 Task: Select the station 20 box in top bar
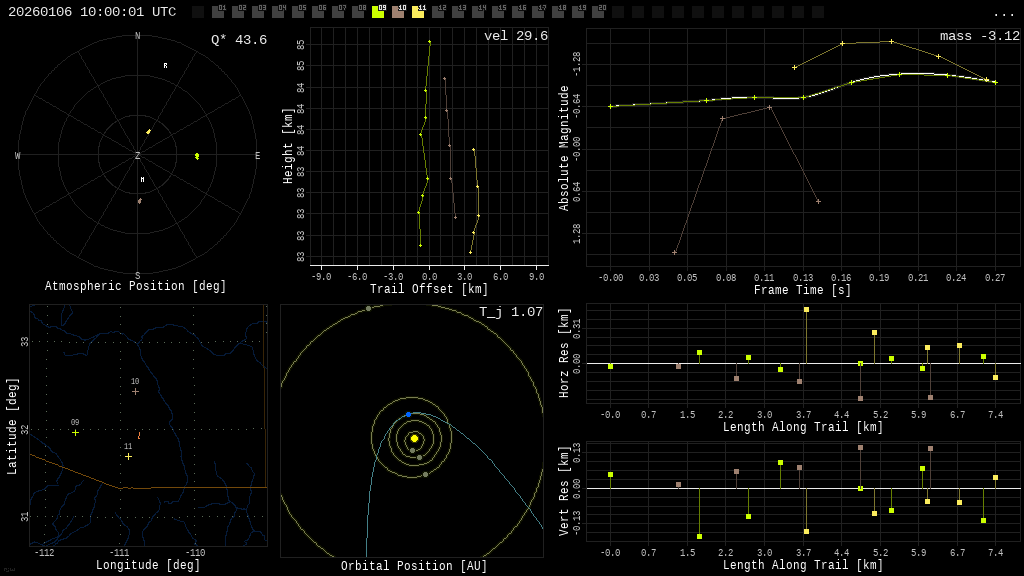click(598, 12)
